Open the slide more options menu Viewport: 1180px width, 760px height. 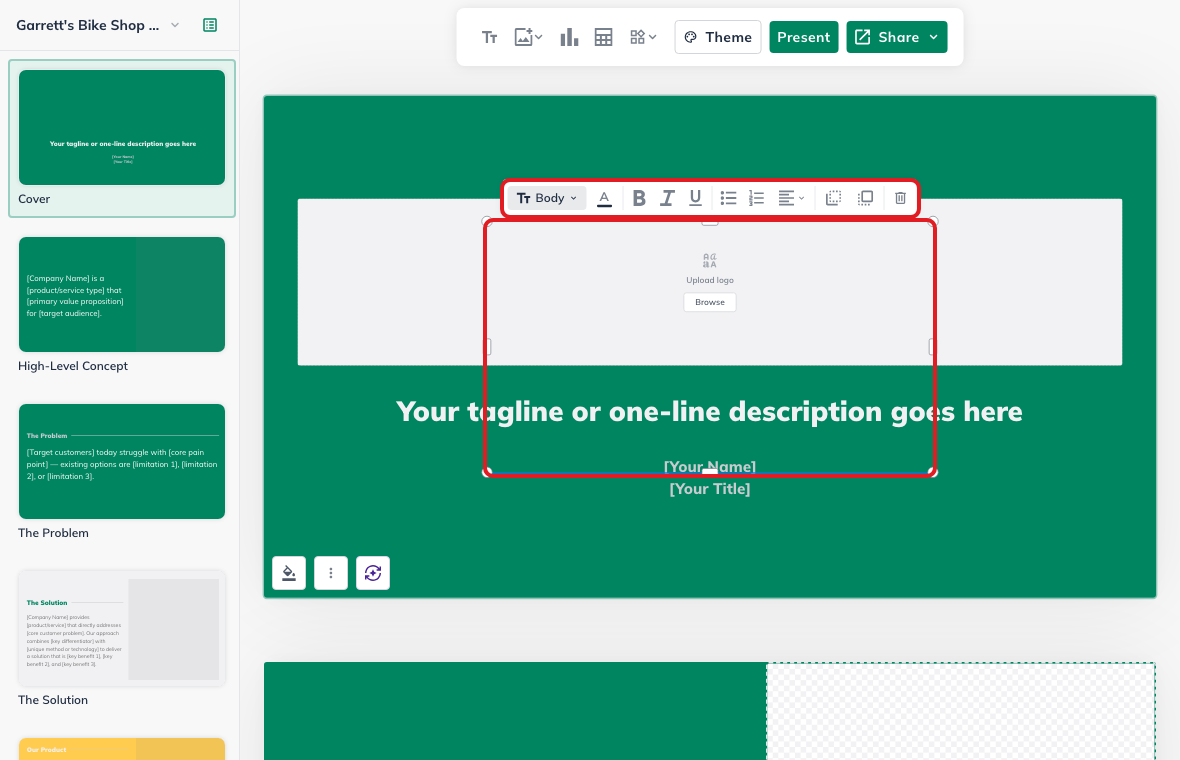click(x=331, y=573)
